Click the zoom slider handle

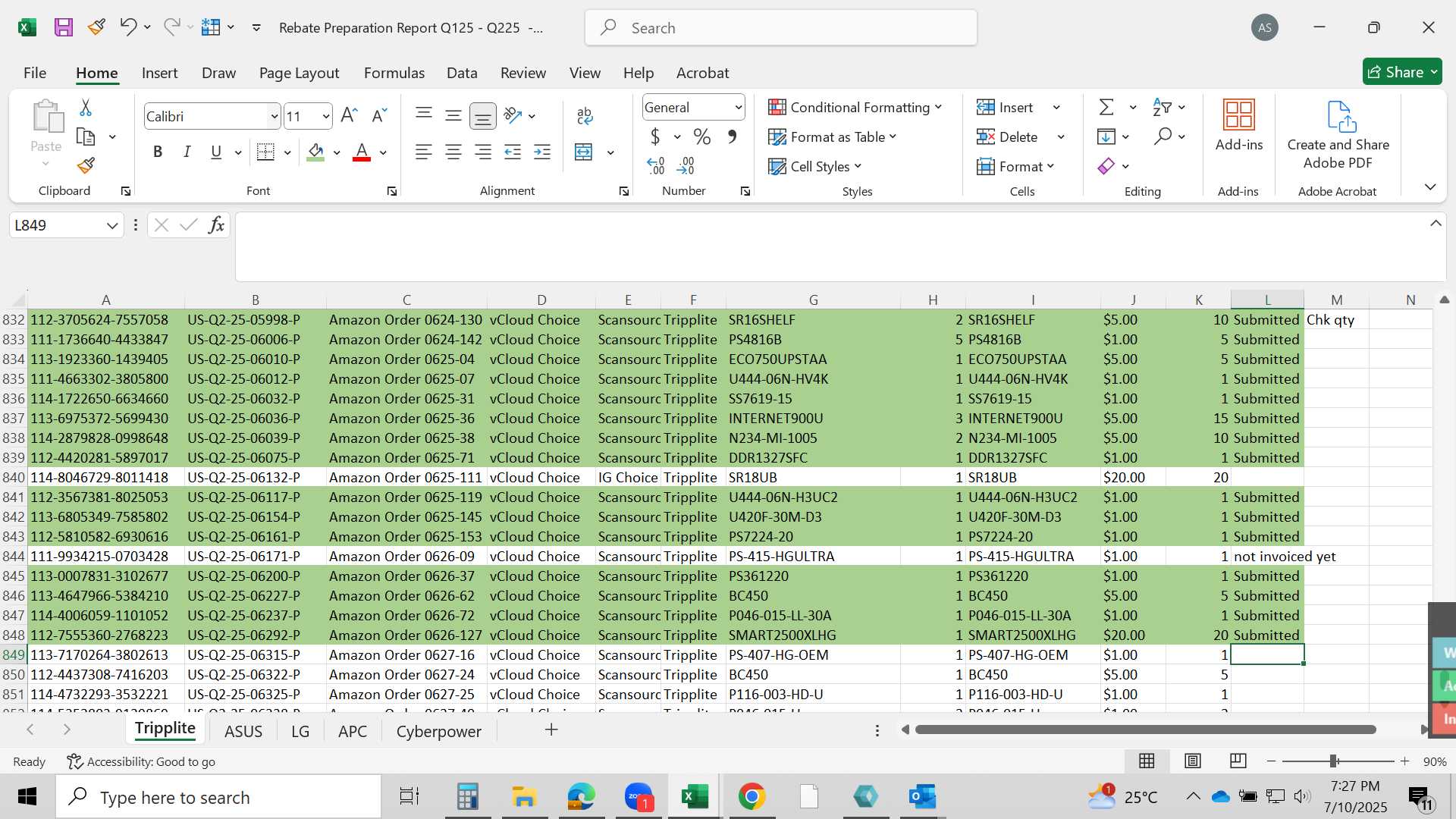(x=1333, y=761)
